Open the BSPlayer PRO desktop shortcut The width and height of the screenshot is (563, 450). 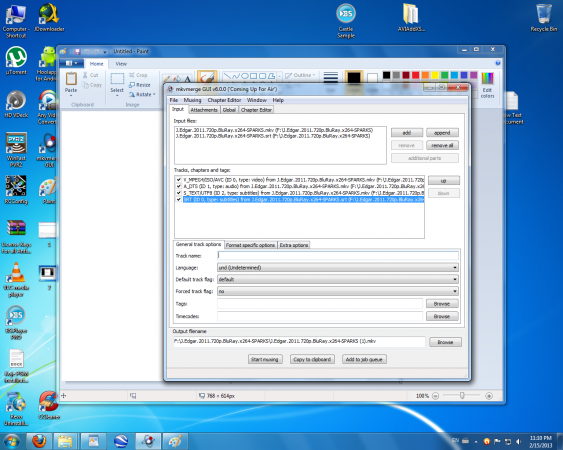[16, 323]
